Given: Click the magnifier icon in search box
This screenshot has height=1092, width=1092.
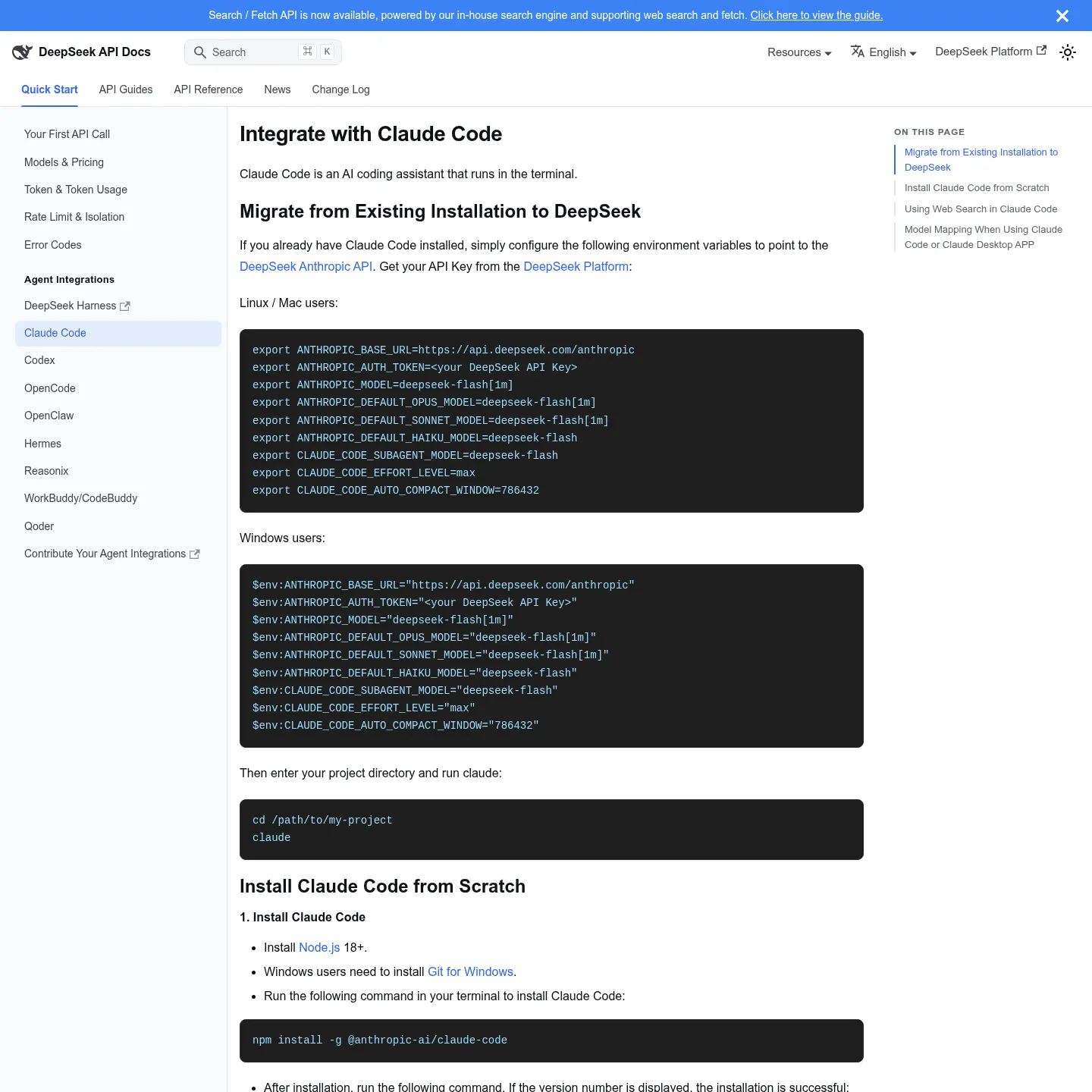Looking at the screenshot, I should pyautogui.click(x=200, y=52).
